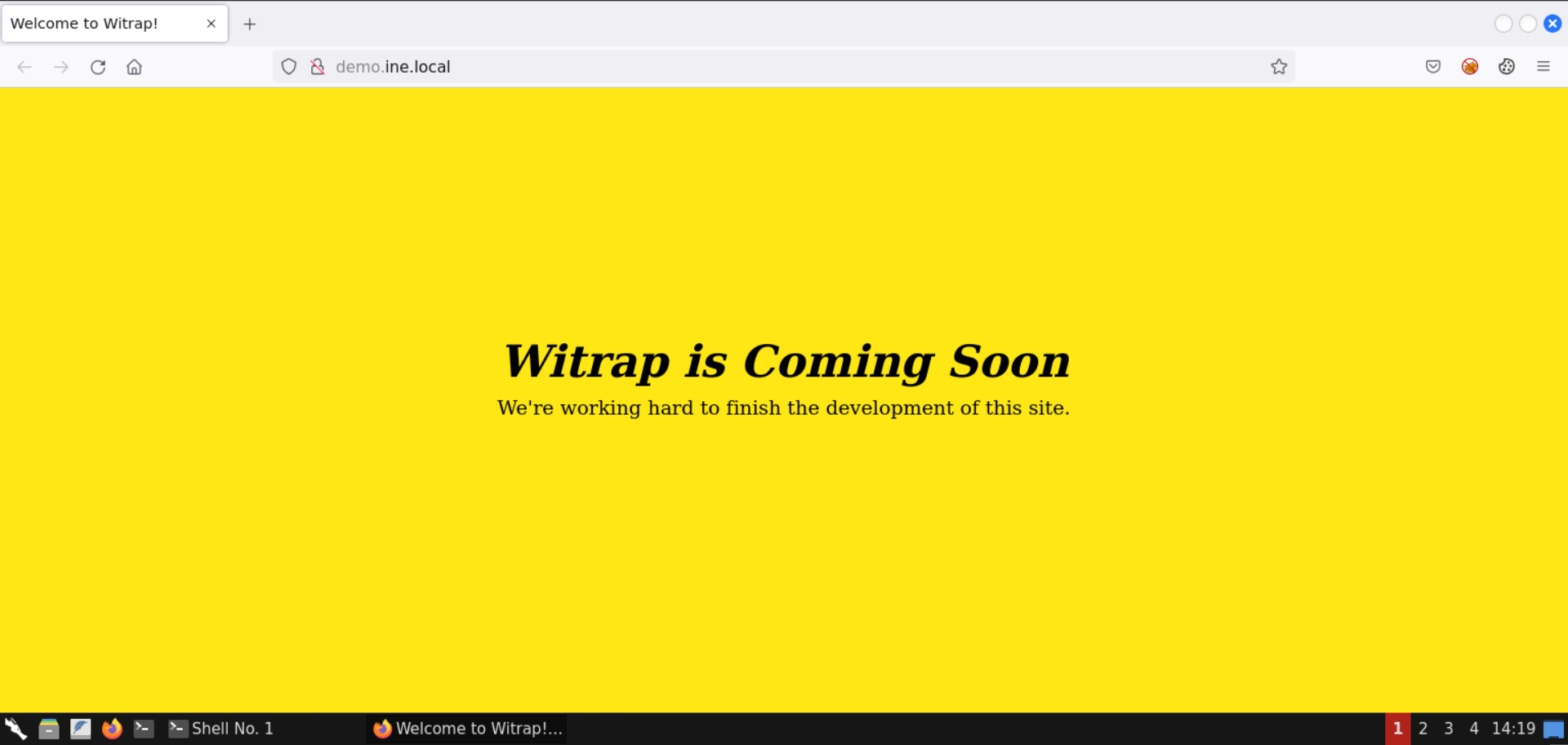This screenshot has width=1568, height=745.
Task: Open the Firefox application hamburger menu
Action: click(1544, 66)
